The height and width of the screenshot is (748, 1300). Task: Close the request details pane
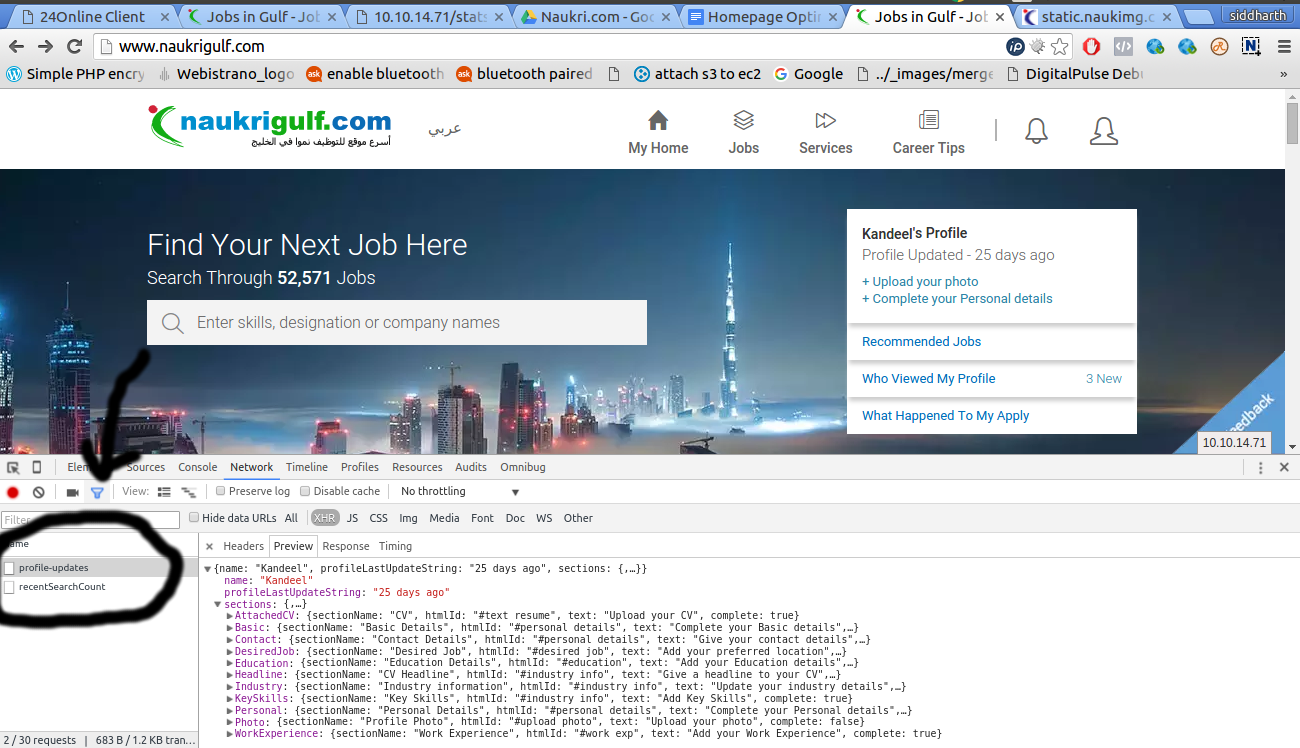pos(209,546)
